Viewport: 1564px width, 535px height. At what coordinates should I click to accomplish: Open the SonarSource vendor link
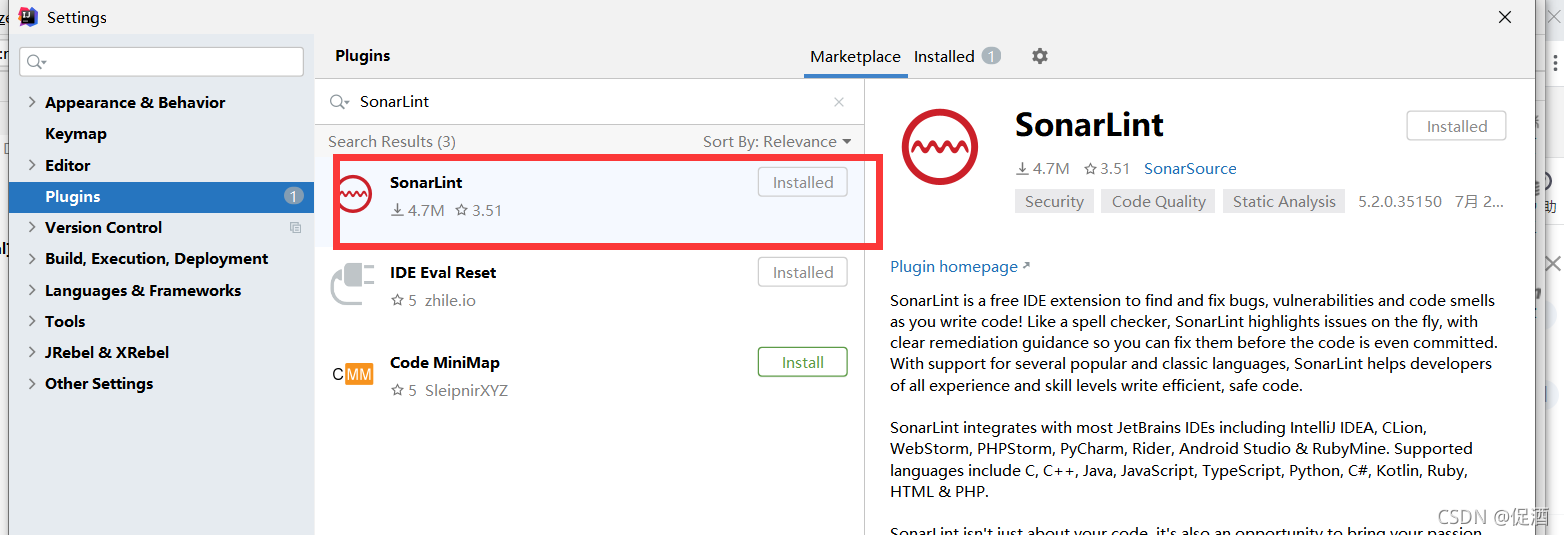point(1190,169)
